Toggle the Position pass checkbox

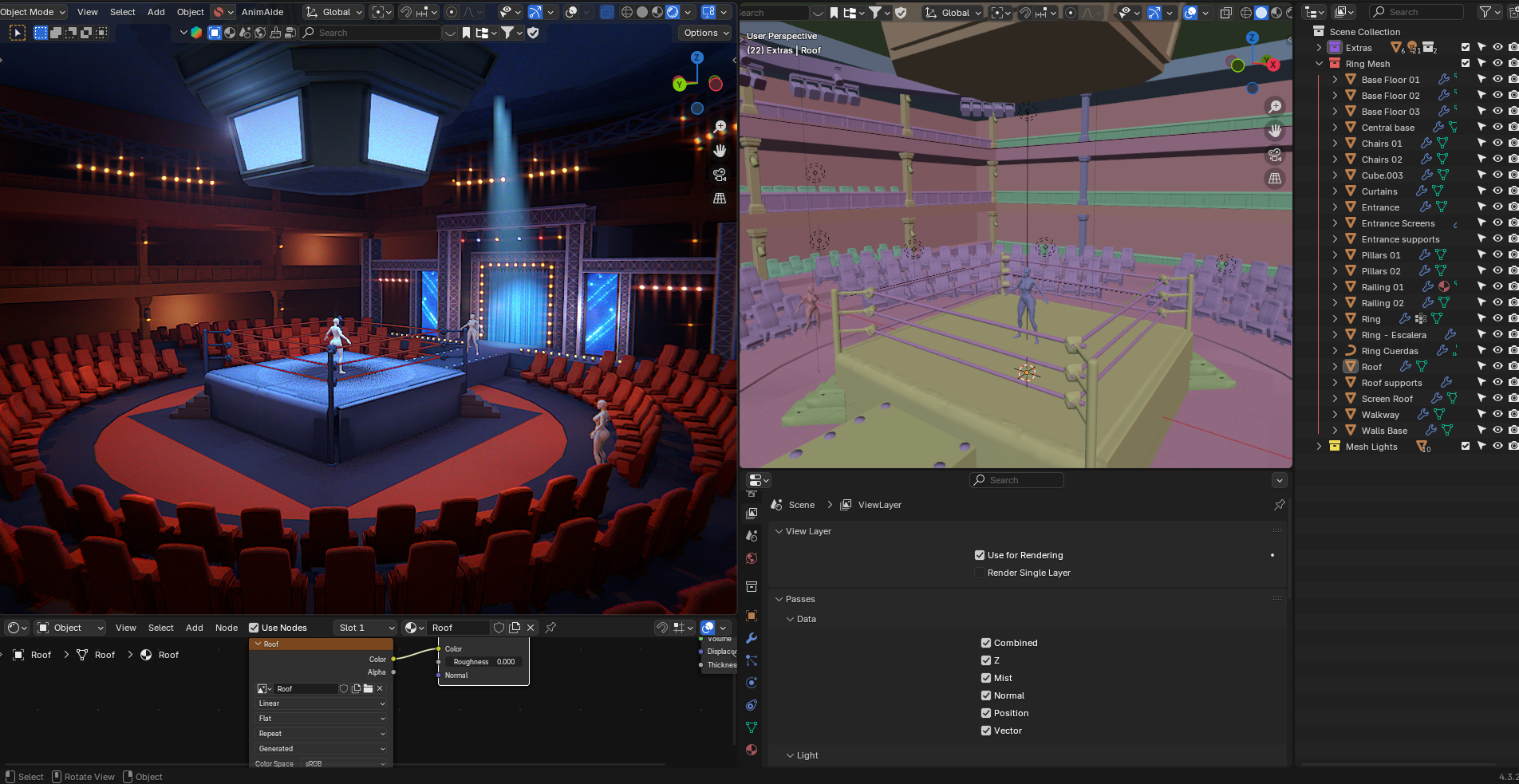[986, 713]
